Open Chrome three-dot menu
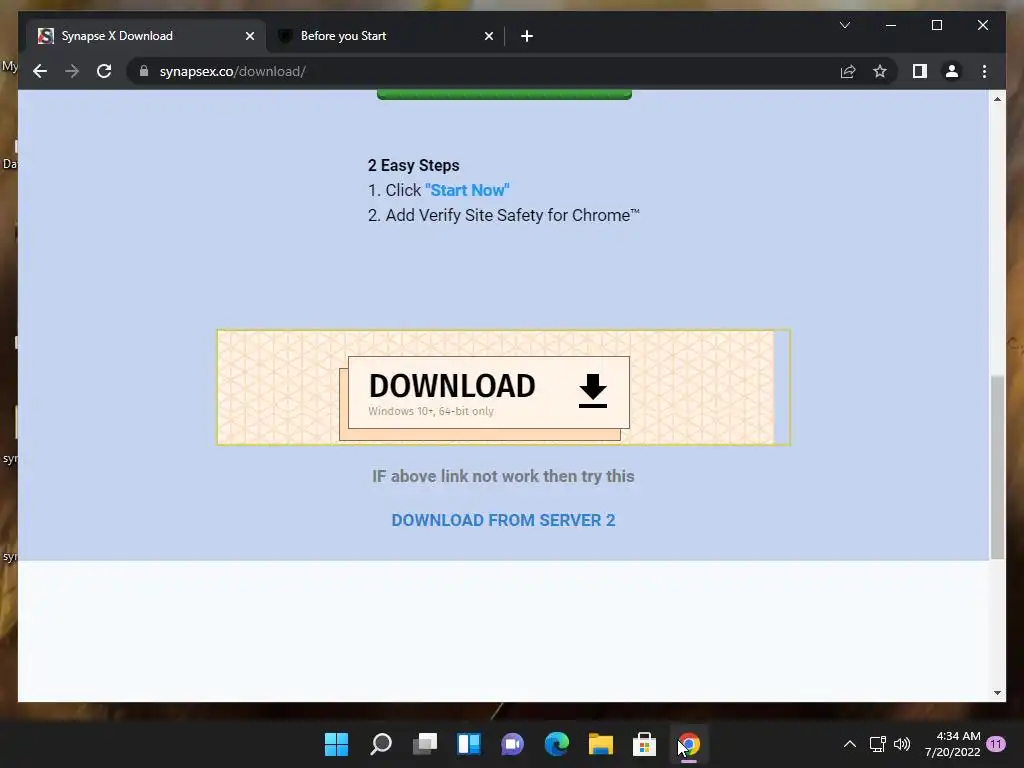Image resolution: width=1024 pixels, height=768 pixels. 984,71
